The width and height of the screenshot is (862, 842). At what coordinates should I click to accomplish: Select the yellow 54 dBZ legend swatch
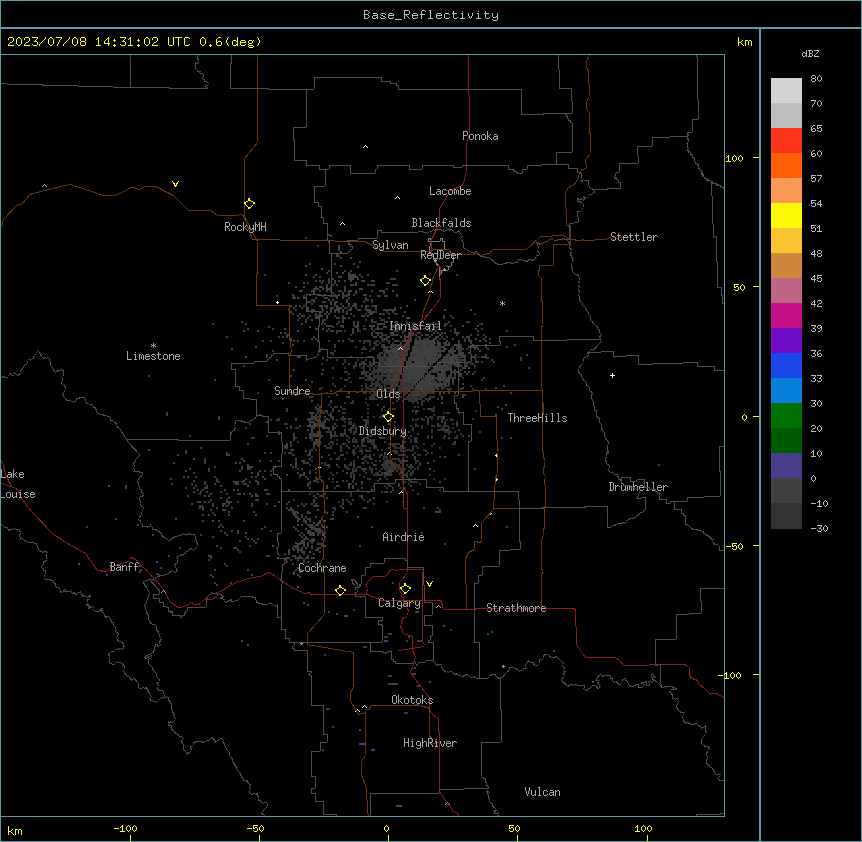click(786, 215)
